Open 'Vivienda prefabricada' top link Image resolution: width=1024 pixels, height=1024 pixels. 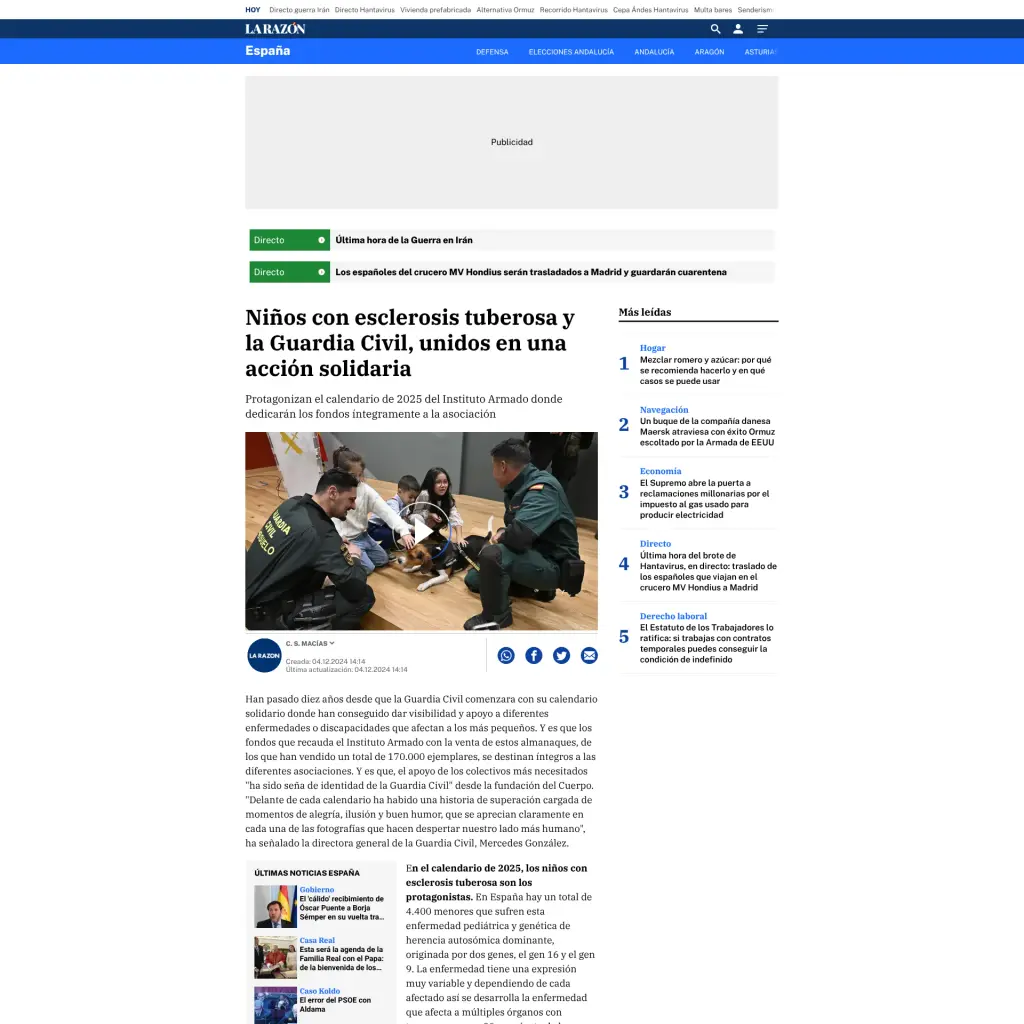pyautogui.click(x=436, y=10)
